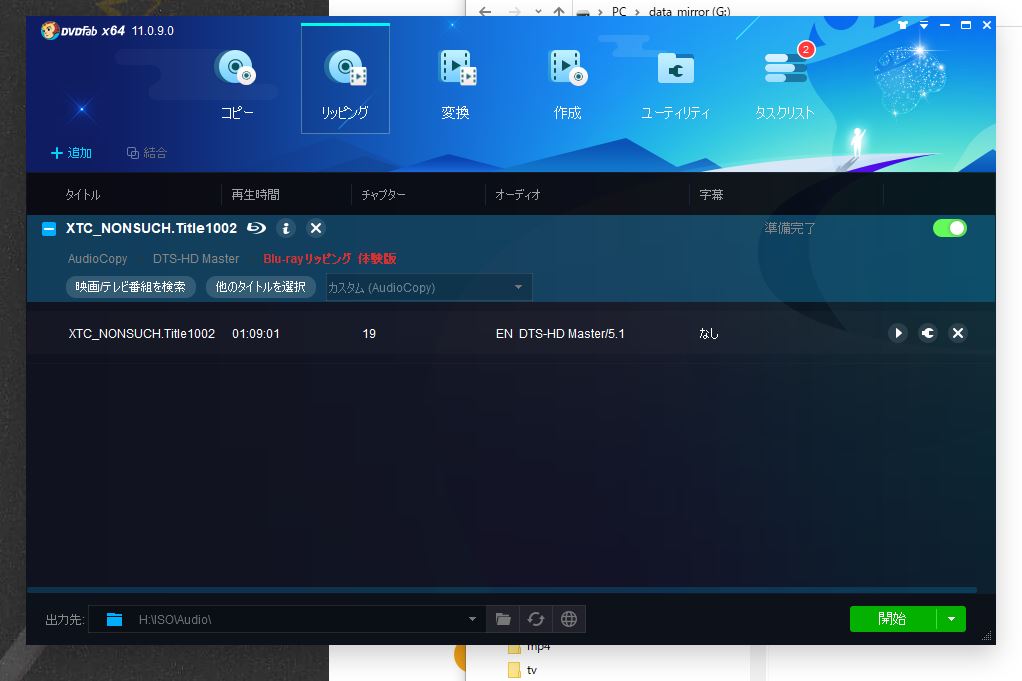Click the title name XTC_NONSUCH.Title1002 in row

[141, 334]
